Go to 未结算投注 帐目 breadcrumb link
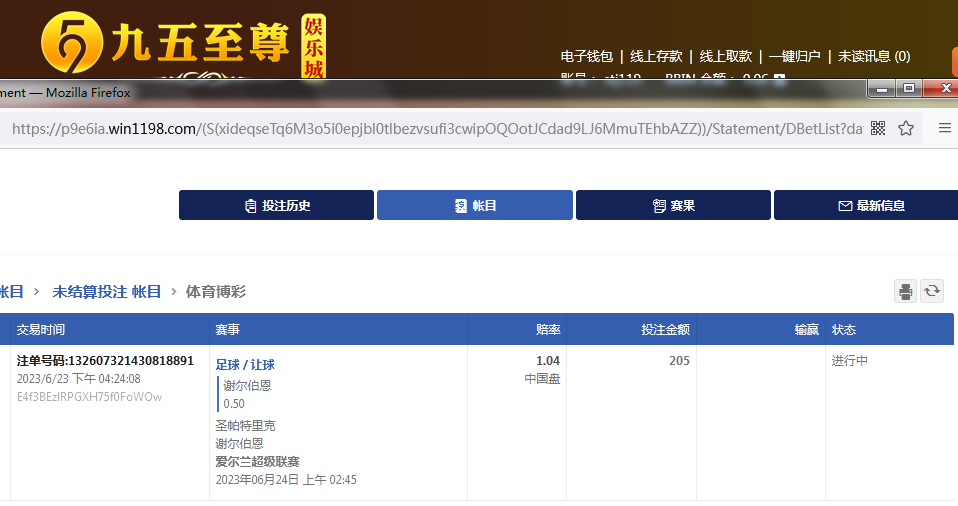Screen dimensions: 958x506 tap(107, 292)
